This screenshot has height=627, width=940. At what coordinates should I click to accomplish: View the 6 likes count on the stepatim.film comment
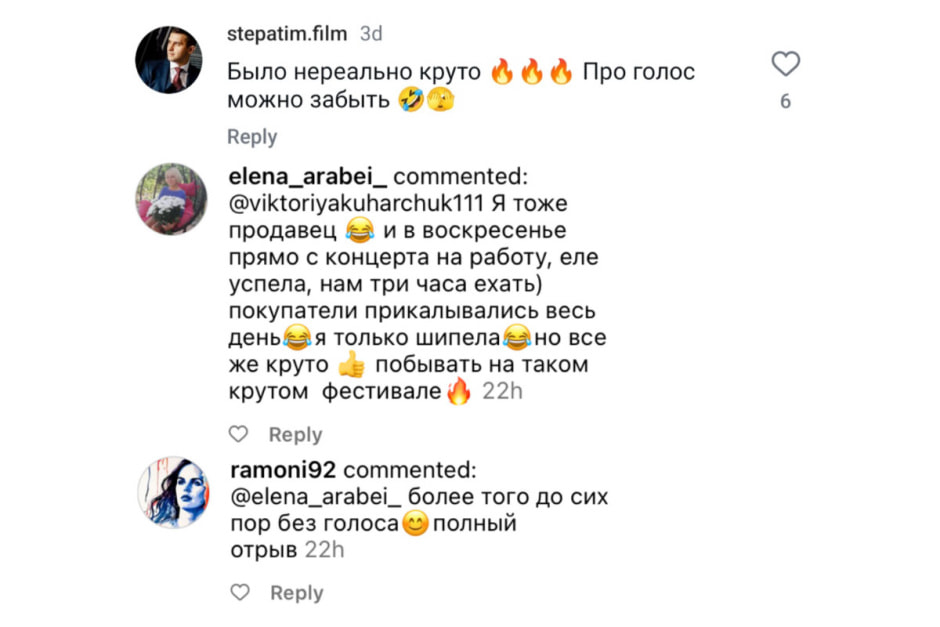(785, 101)
